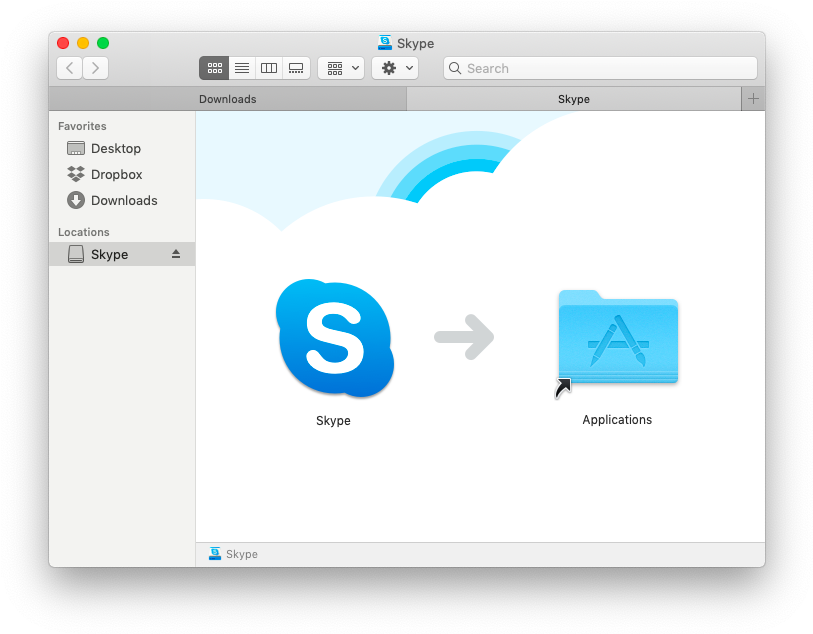Open the gear action menu
Image resolution: width=813 pixels, height=634 pixels.
[395, 68]
